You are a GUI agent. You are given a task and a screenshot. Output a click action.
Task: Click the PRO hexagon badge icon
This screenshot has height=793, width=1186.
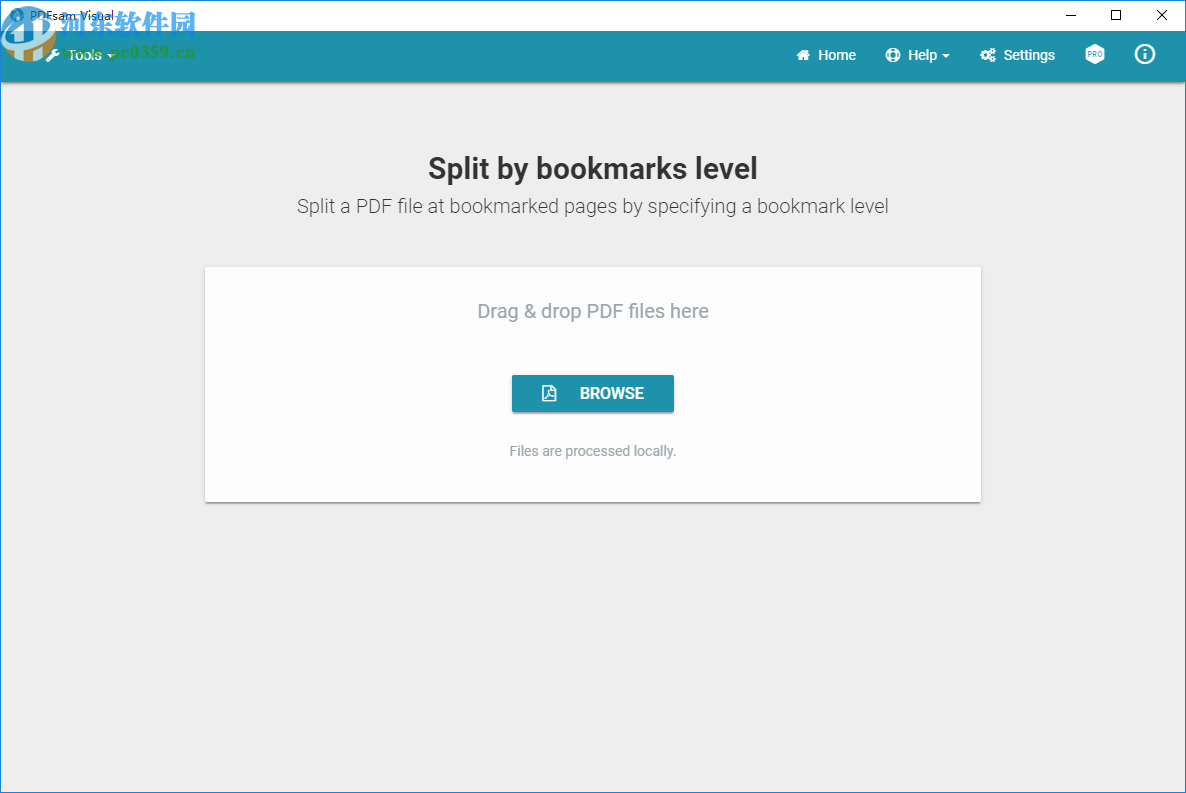coord(1094,54)
